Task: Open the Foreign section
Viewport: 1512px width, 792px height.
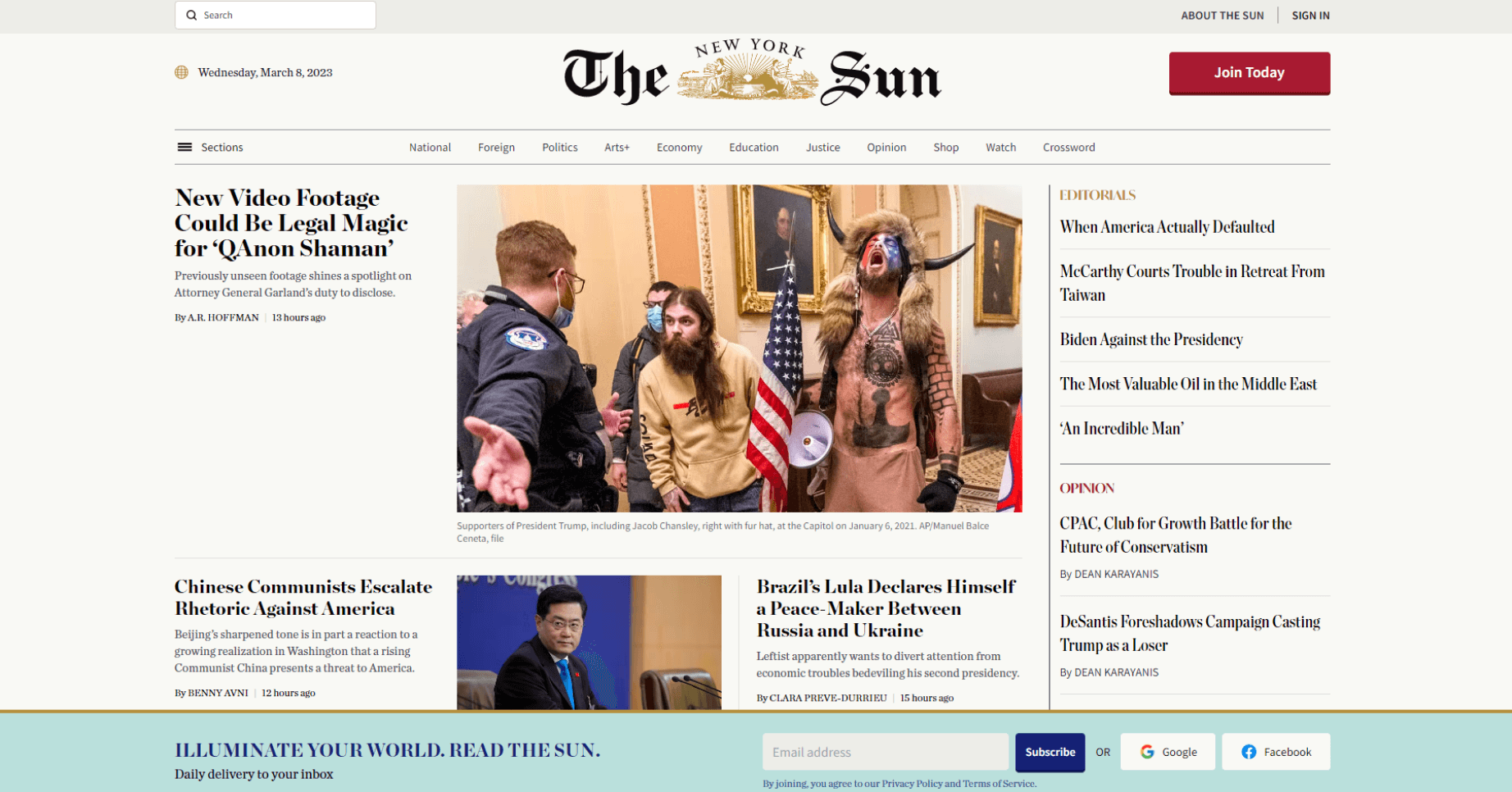Action: [x=496, y=148]
